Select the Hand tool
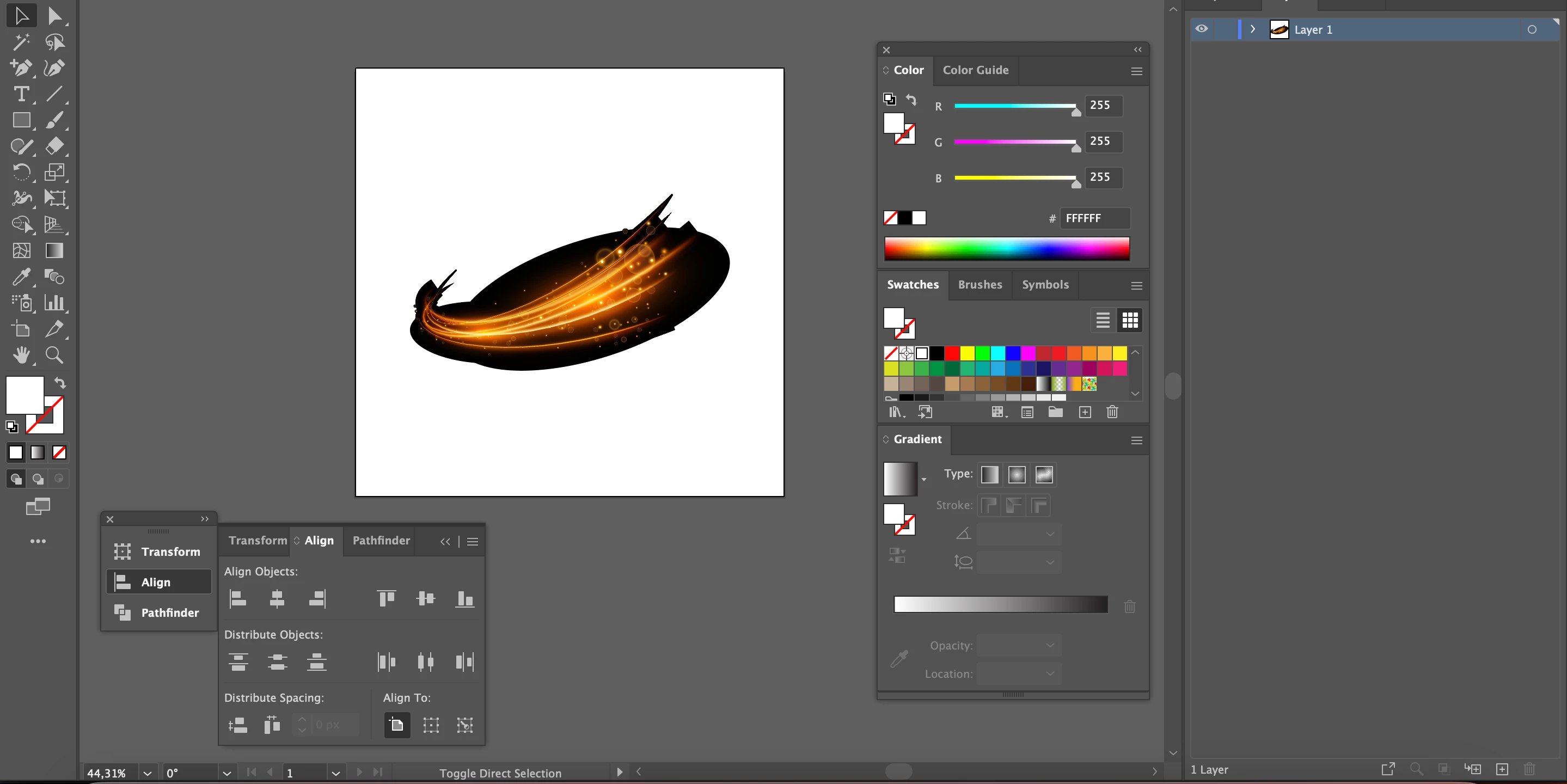1567x784 pixels. click(21, 355)
